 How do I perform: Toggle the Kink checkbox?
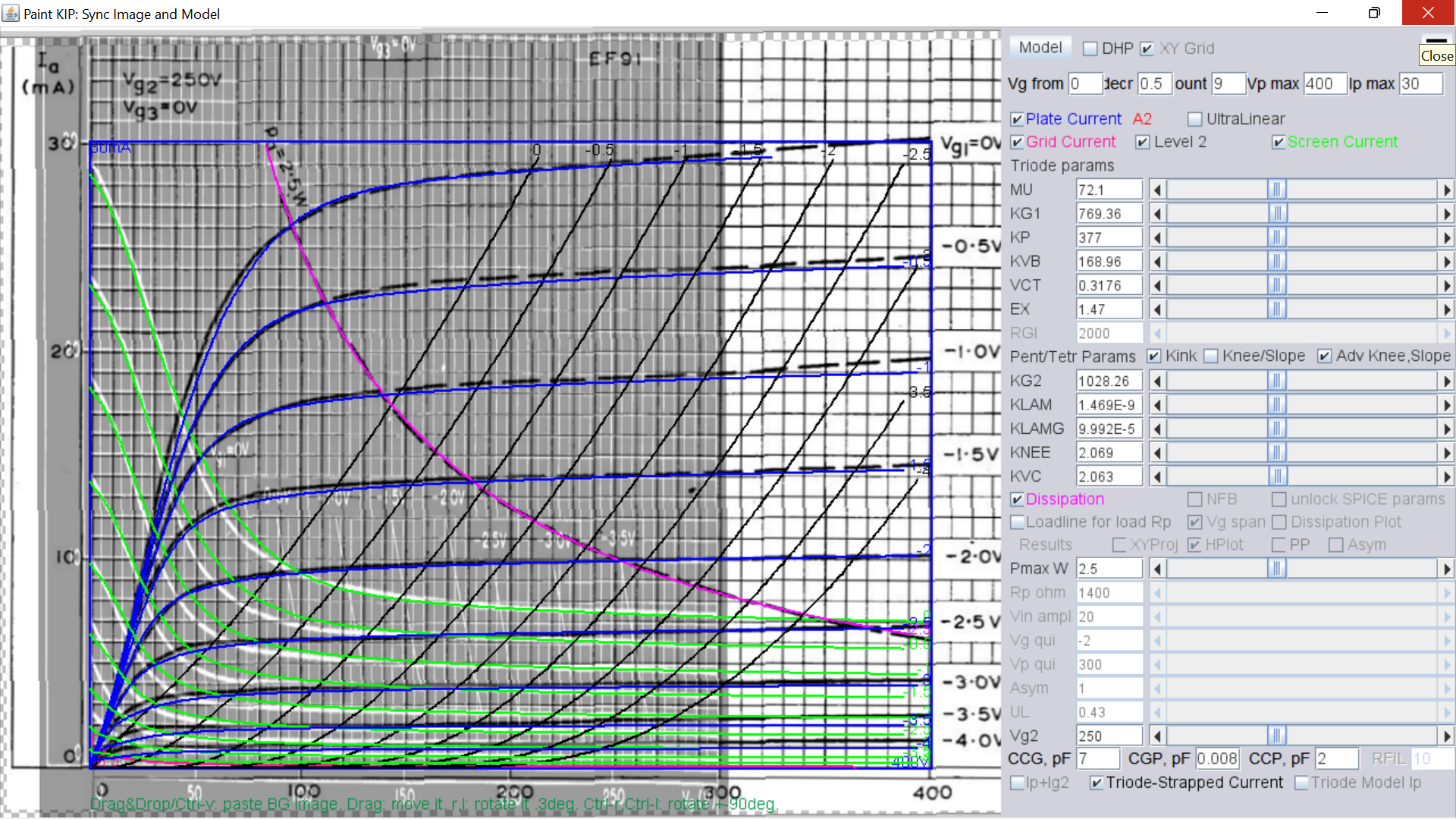[1154, 356]
